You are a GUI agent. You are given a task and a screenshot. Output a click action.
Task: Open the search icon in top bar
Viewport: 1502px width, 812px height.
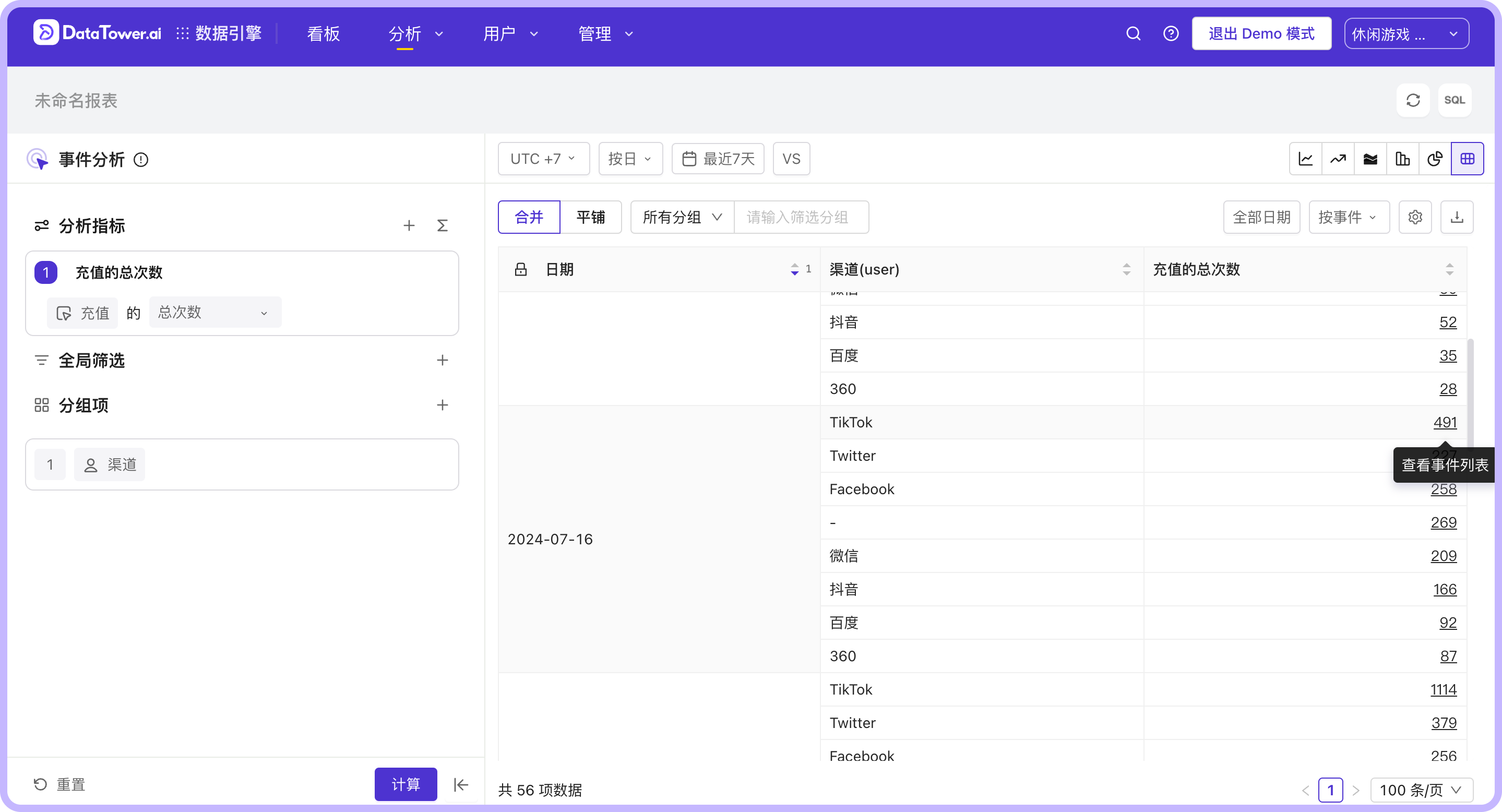(1133, 33)
